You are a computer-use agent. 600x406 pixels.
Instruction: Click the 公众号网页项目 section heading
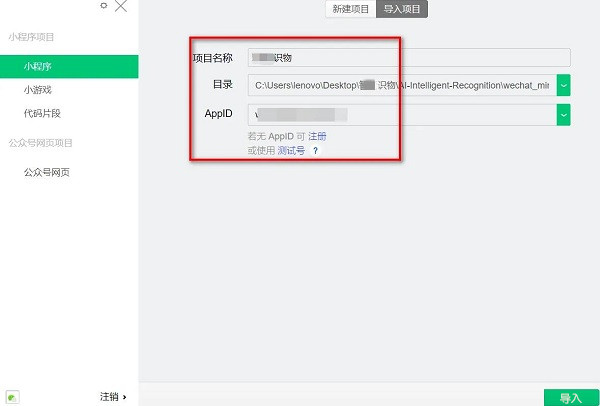click(41, 143)
